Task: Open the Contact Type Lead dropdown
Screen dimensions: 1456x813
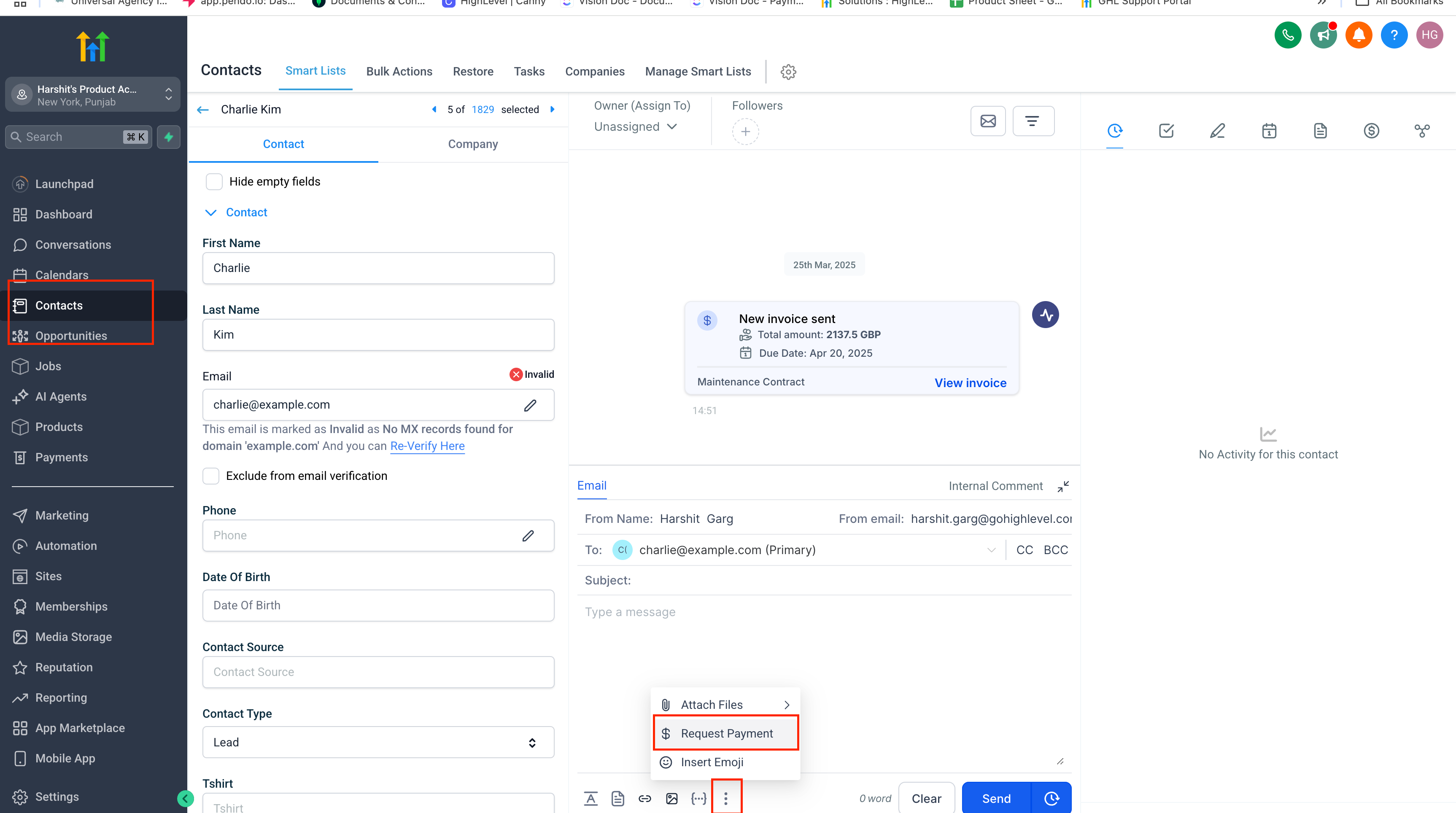Action: 377,742
